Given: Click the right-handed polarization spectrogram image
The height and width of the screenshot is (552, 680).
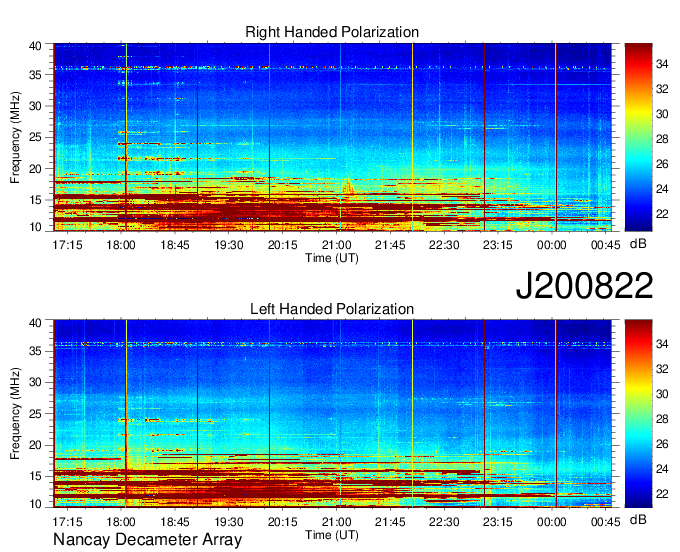Looking at the screenshot, I should click(x=333, y=137).
